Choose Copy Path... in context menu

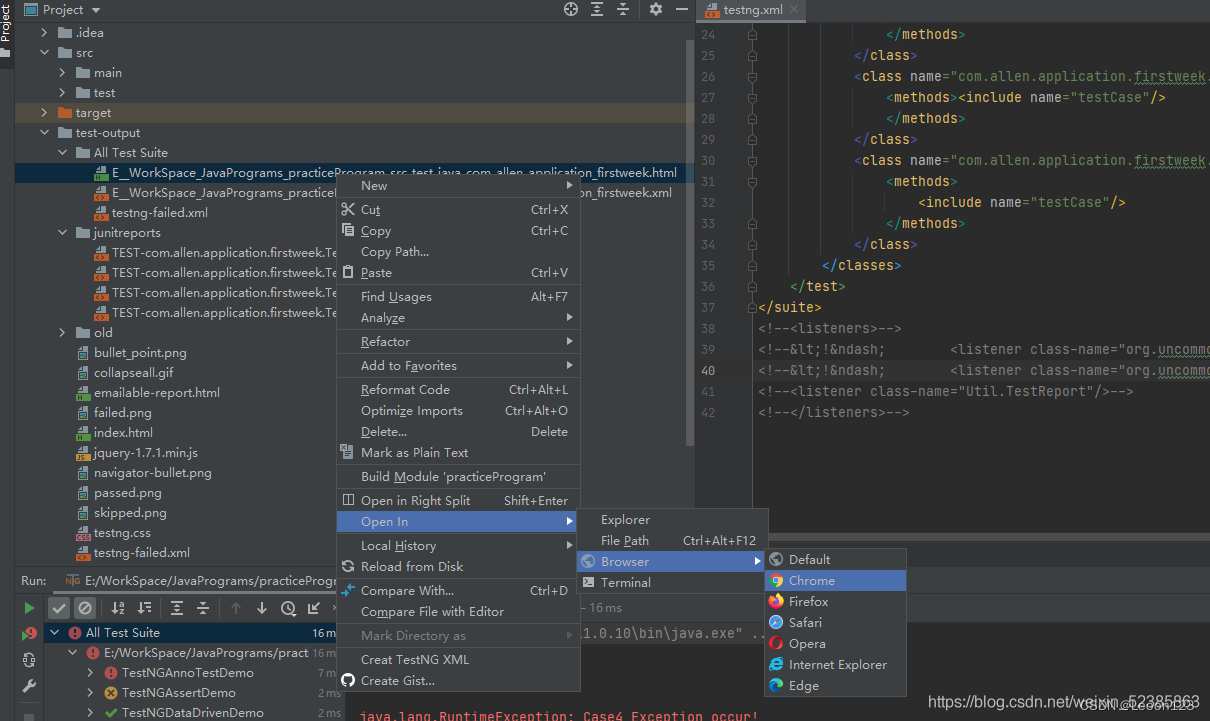click(x=458, y=252)
